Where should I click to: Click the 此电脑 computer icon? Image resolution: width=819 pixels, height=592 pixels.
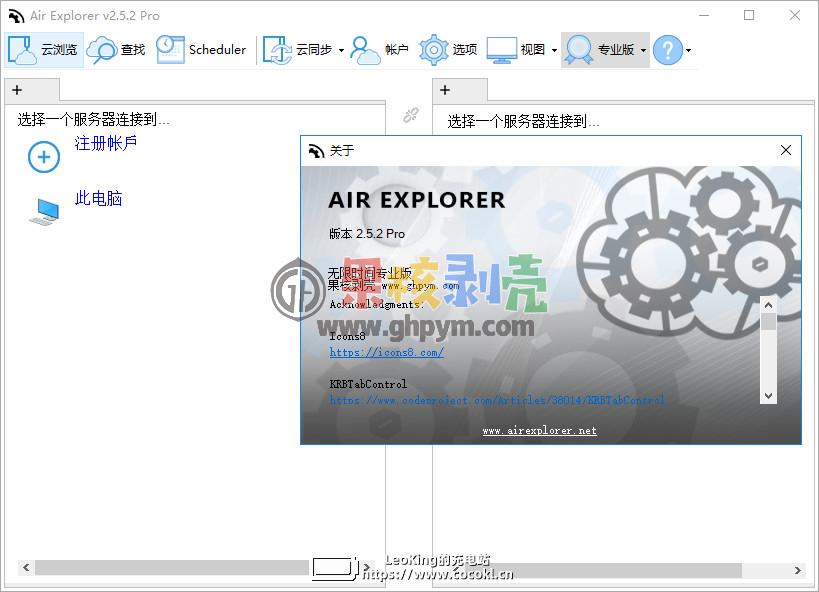pos(44,212)
